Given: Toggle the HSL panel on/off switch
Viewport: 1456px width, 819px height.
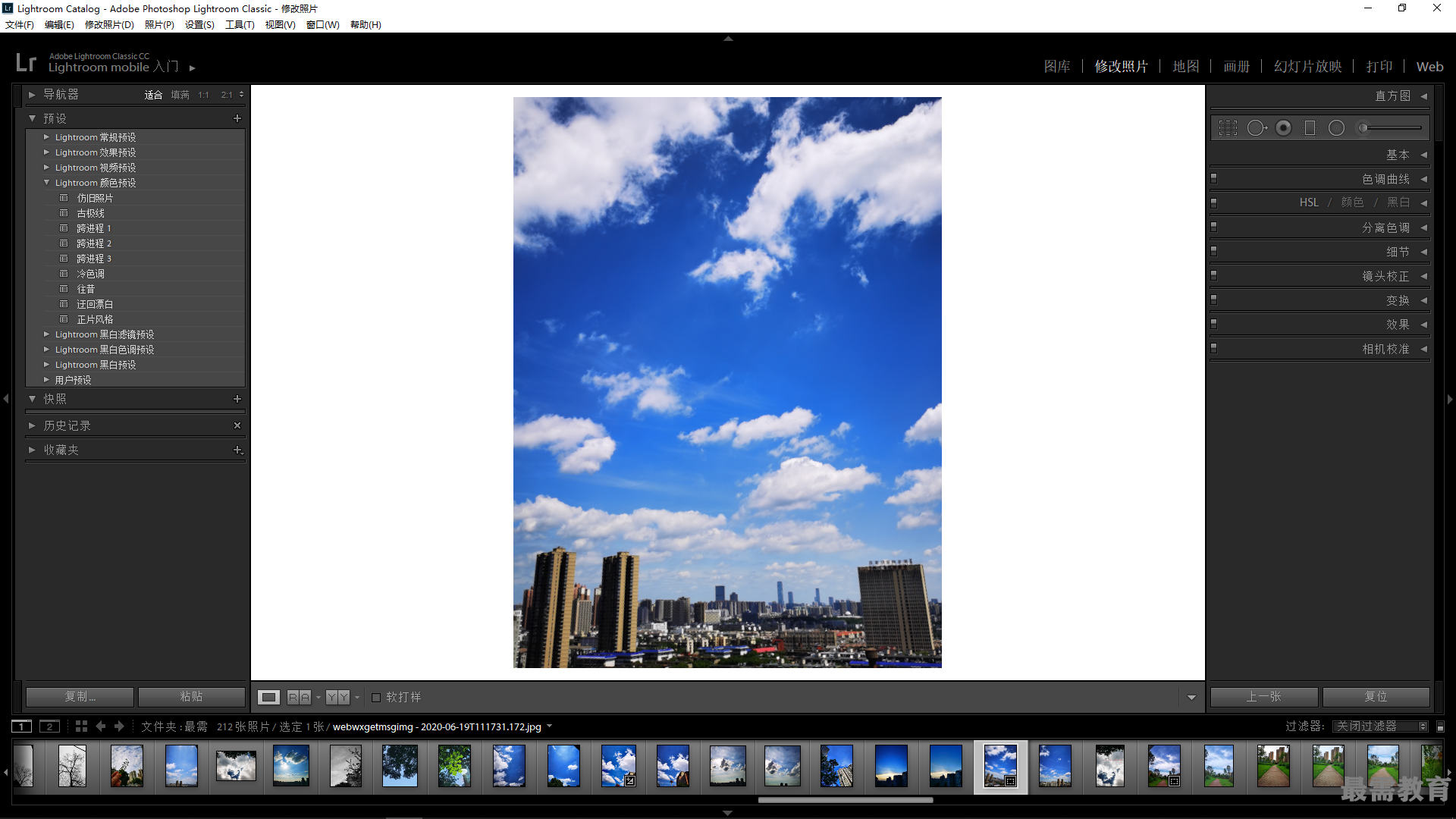Looking at the screenshot, I should (1214, 202).
